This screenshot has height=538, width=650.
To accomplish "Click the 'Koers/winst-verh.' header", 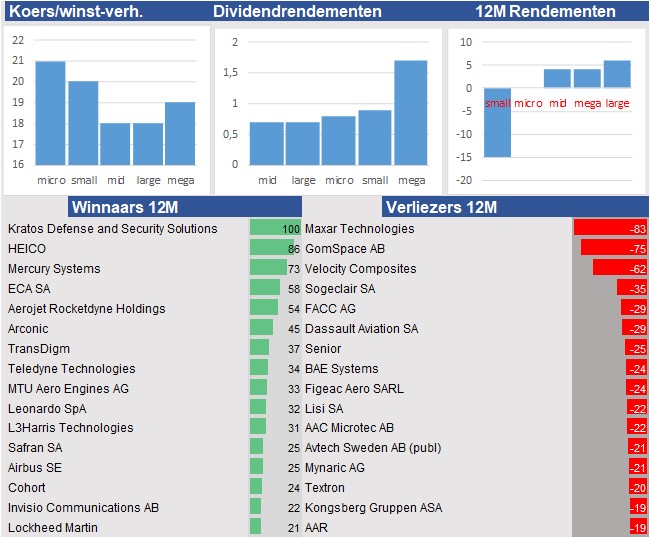I will point(76,11).
